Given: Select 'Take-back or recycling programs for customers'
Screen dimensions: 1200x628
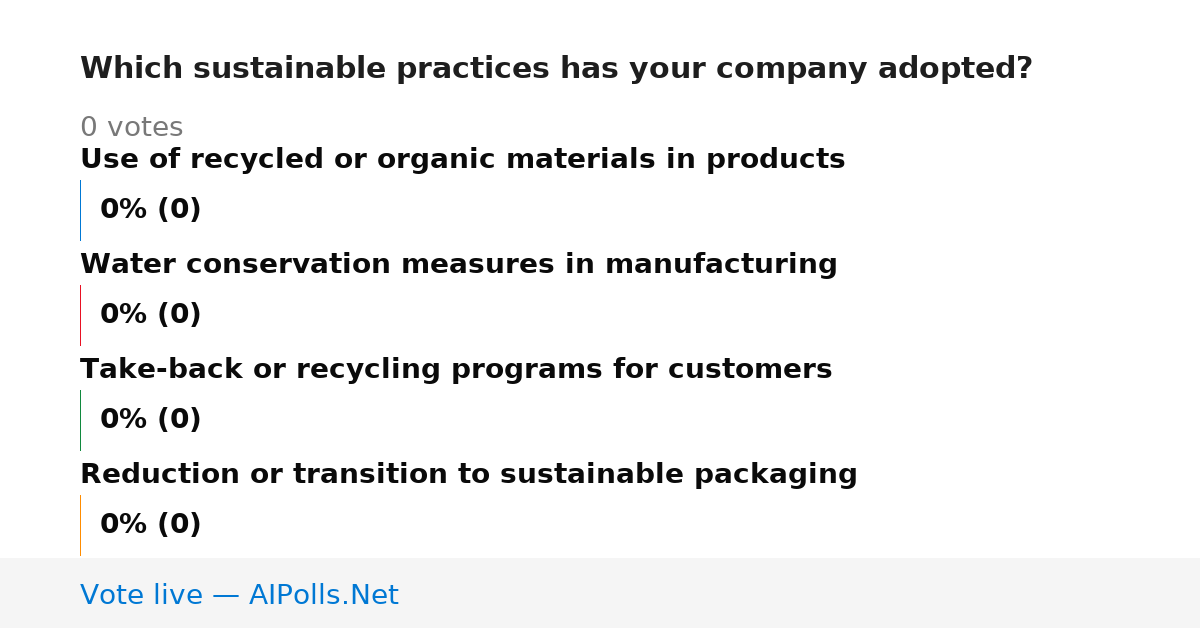Looking at the screenshot, I should pyautogui.click(x=456, y=370).
